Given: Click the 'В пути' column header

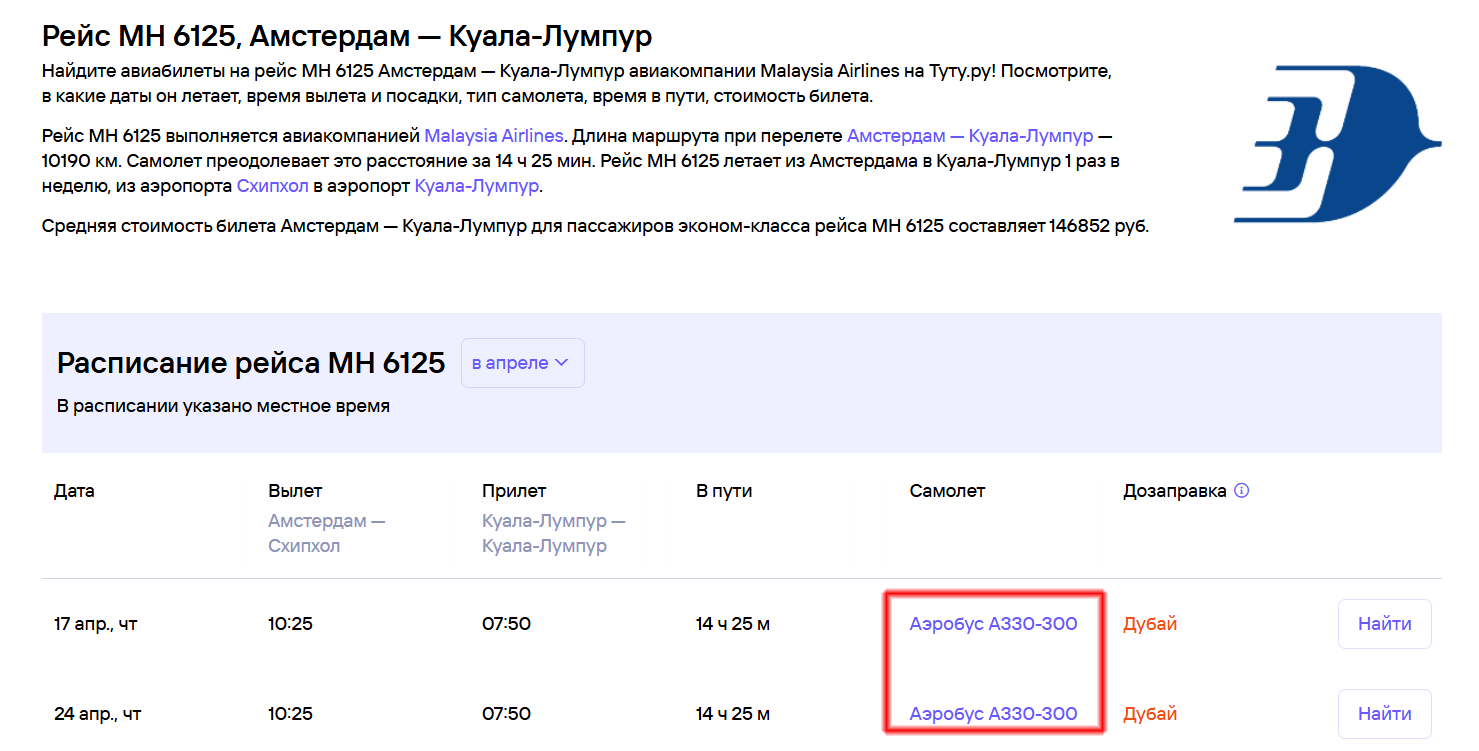Looking at the screenshot, I should (x=724, y=491).
